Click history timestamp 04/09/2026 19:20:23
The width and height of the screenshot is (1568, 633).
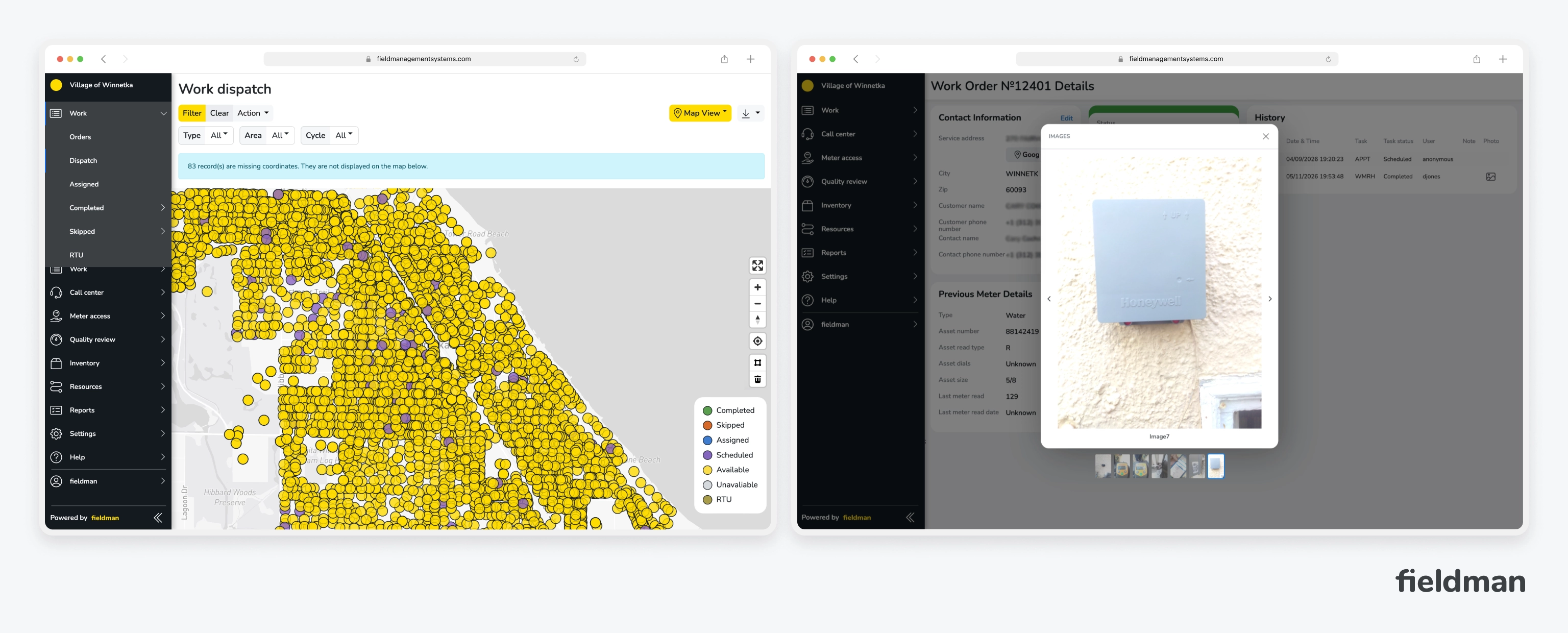1315,159
